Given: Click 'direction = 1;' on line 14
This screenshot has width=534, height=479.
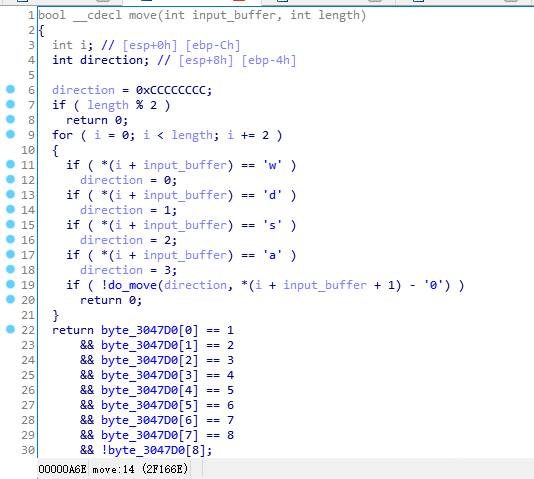Looking at the screenshot, I should [x=128, y=210].
